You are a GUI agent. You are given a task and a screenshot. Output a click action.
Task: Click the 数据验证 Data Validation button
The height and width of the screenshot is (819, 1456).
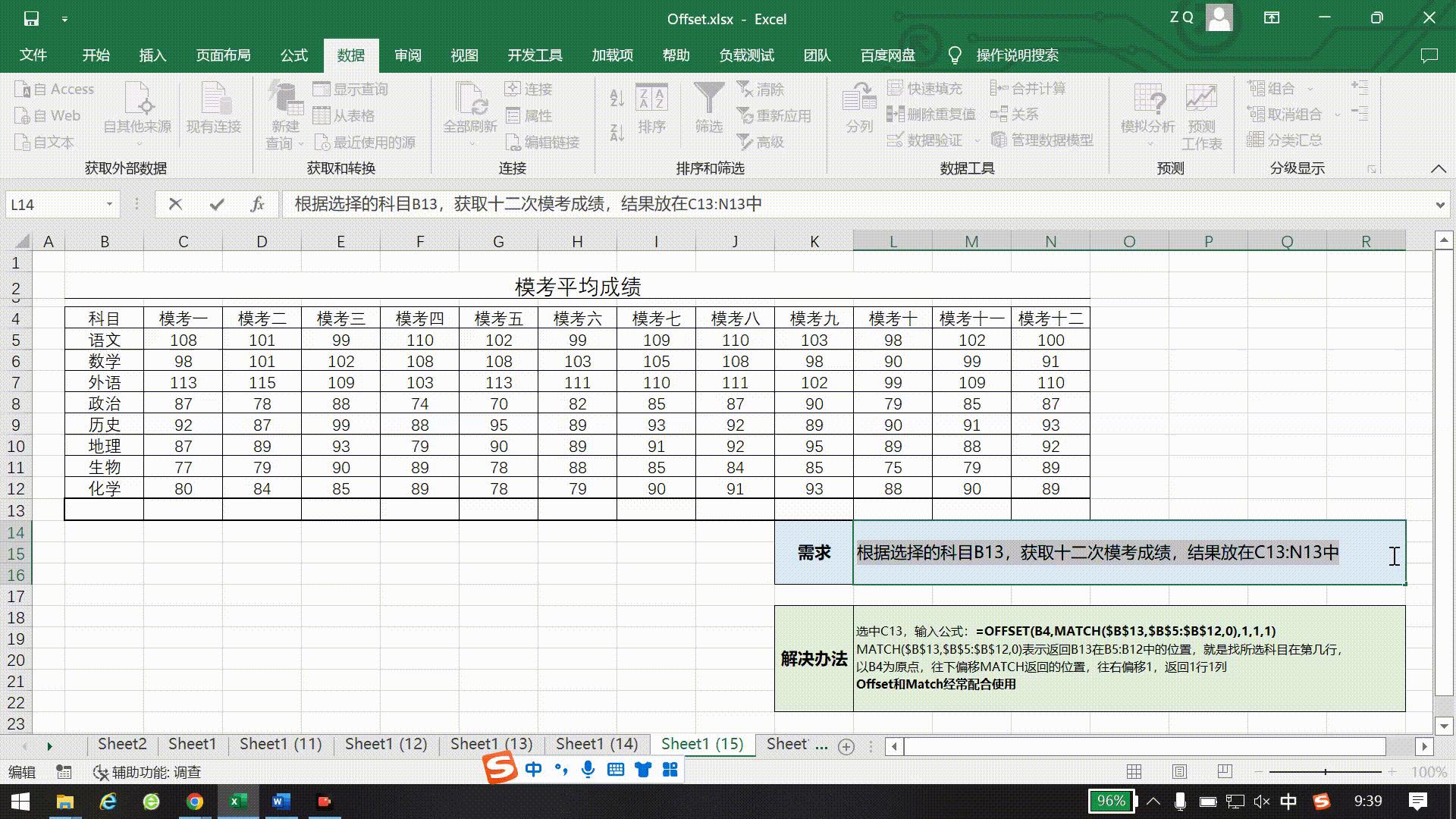click(x=927, y=140)
